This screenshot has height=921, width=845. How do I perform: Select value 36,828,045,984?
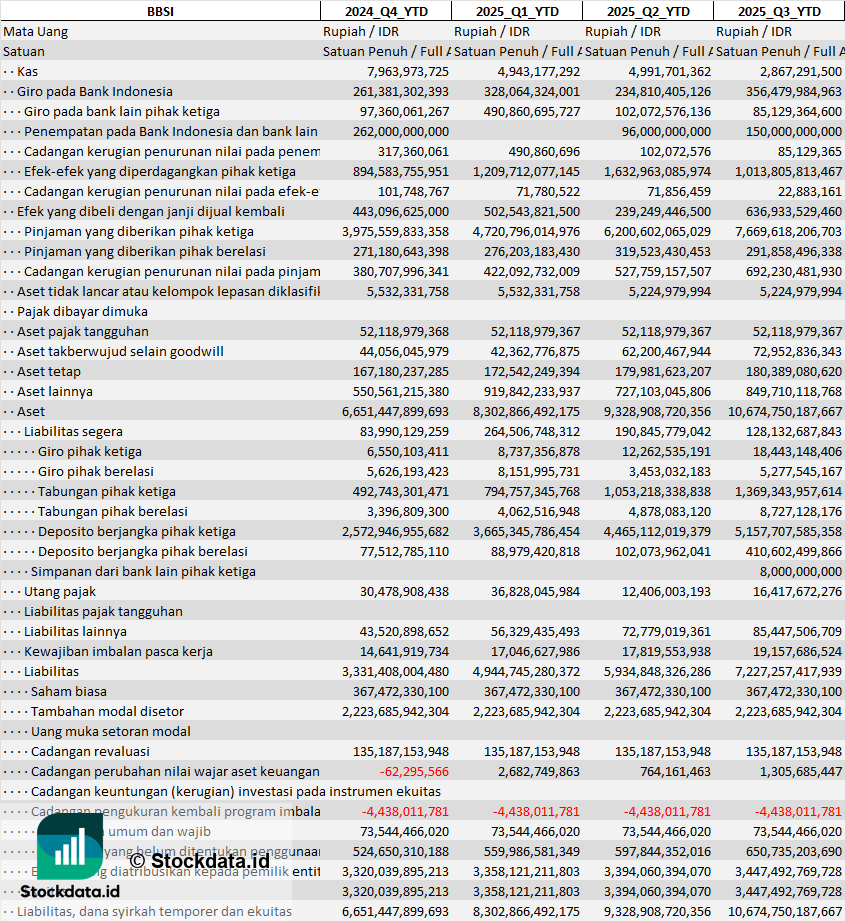click(x=535, y=591)
